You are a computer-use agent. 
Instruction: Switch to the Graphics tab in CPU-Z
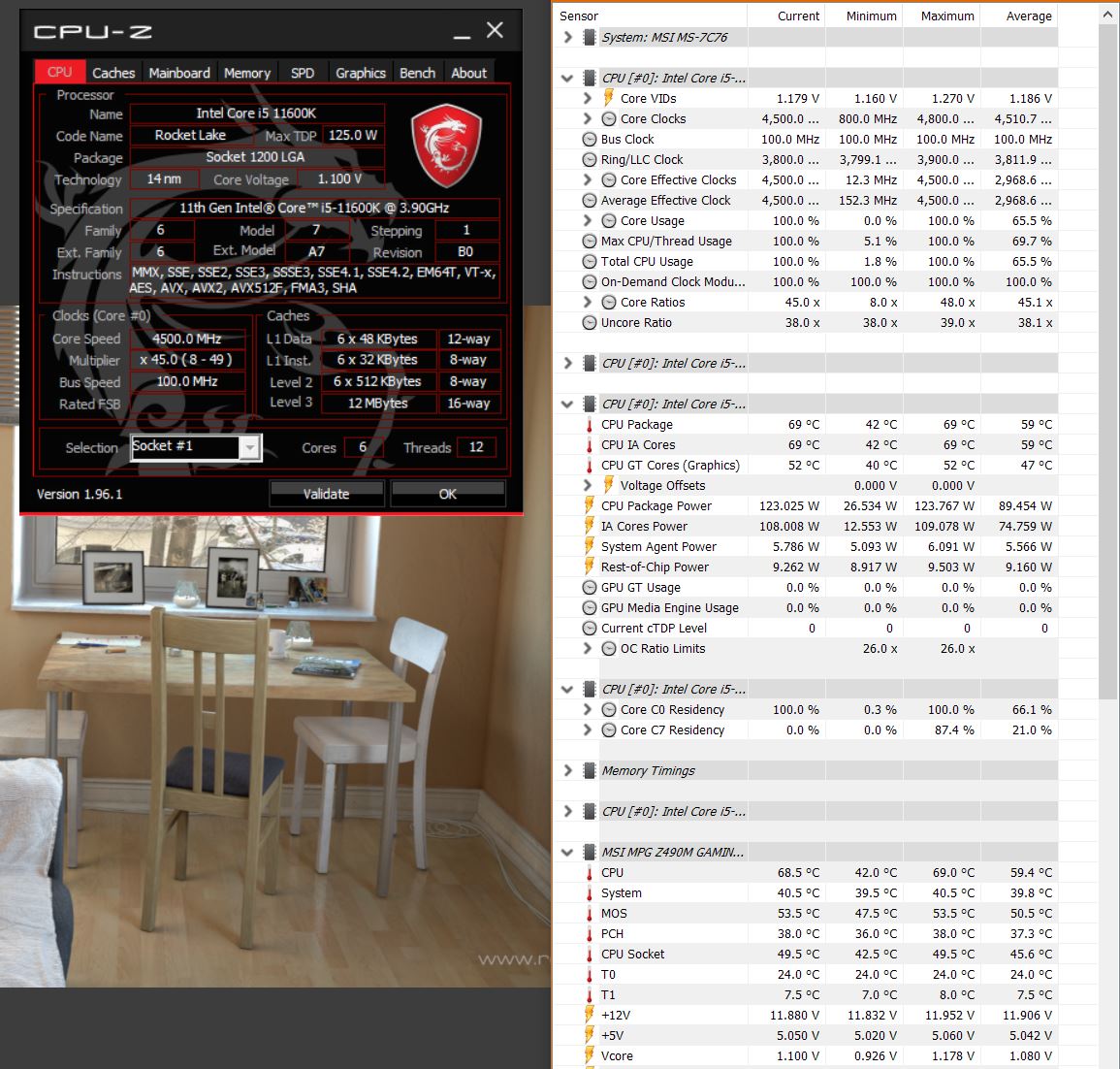click(360, 73)
